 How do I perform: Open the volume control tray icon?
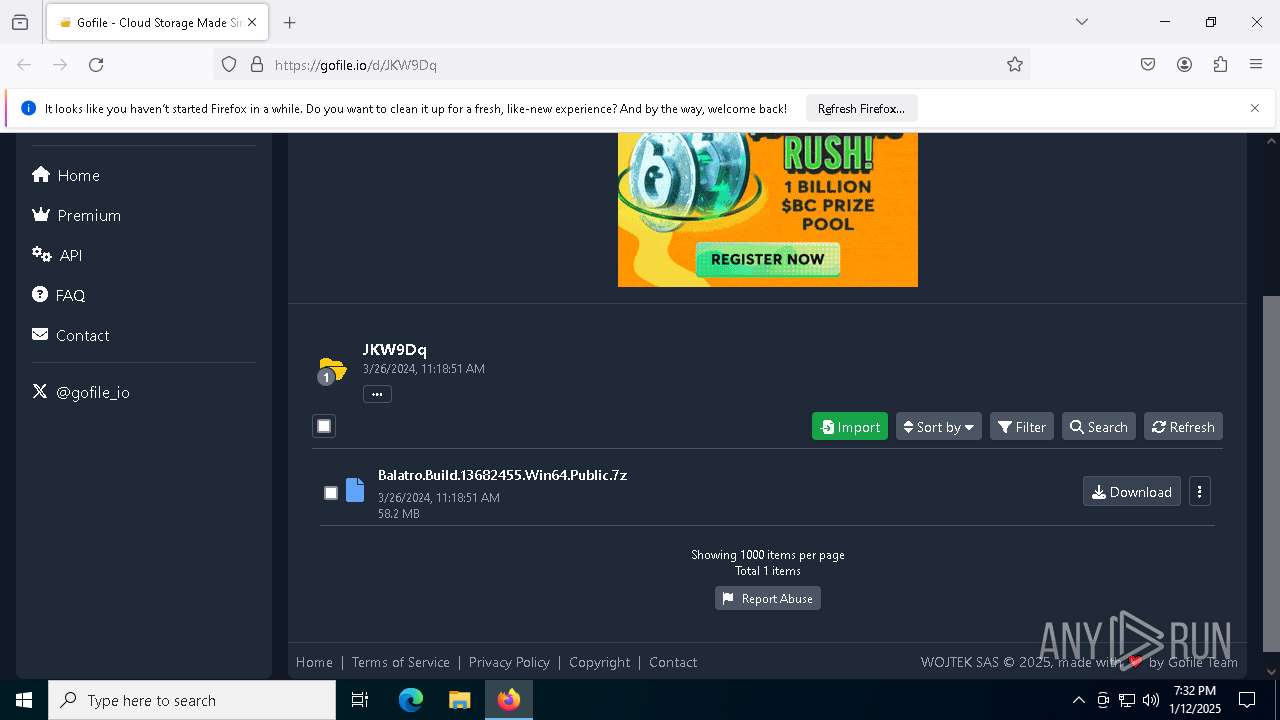click(1151, 700)
